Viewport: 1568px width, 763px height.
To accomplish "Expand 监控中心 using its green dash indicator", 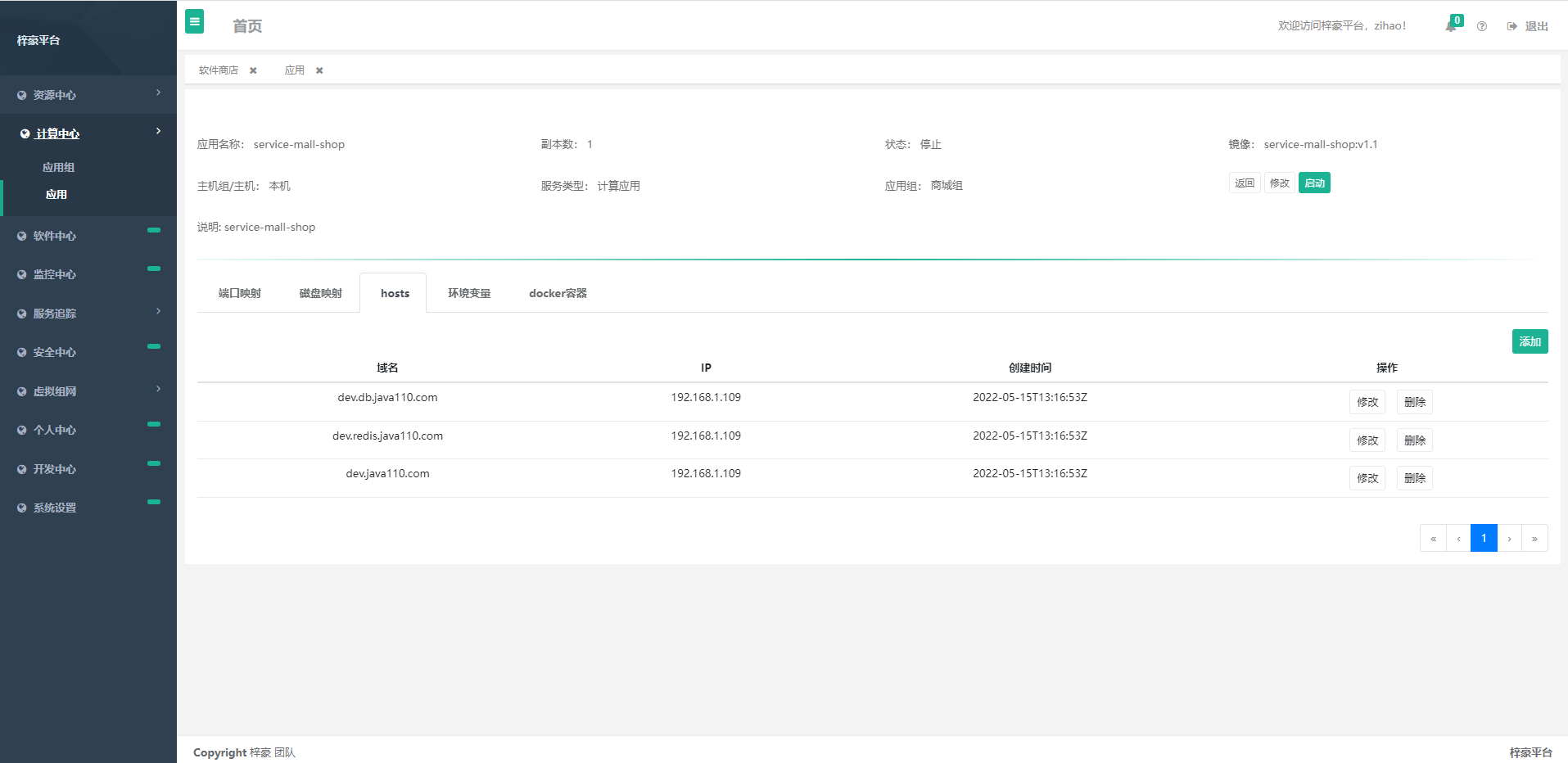I will 154,269.
